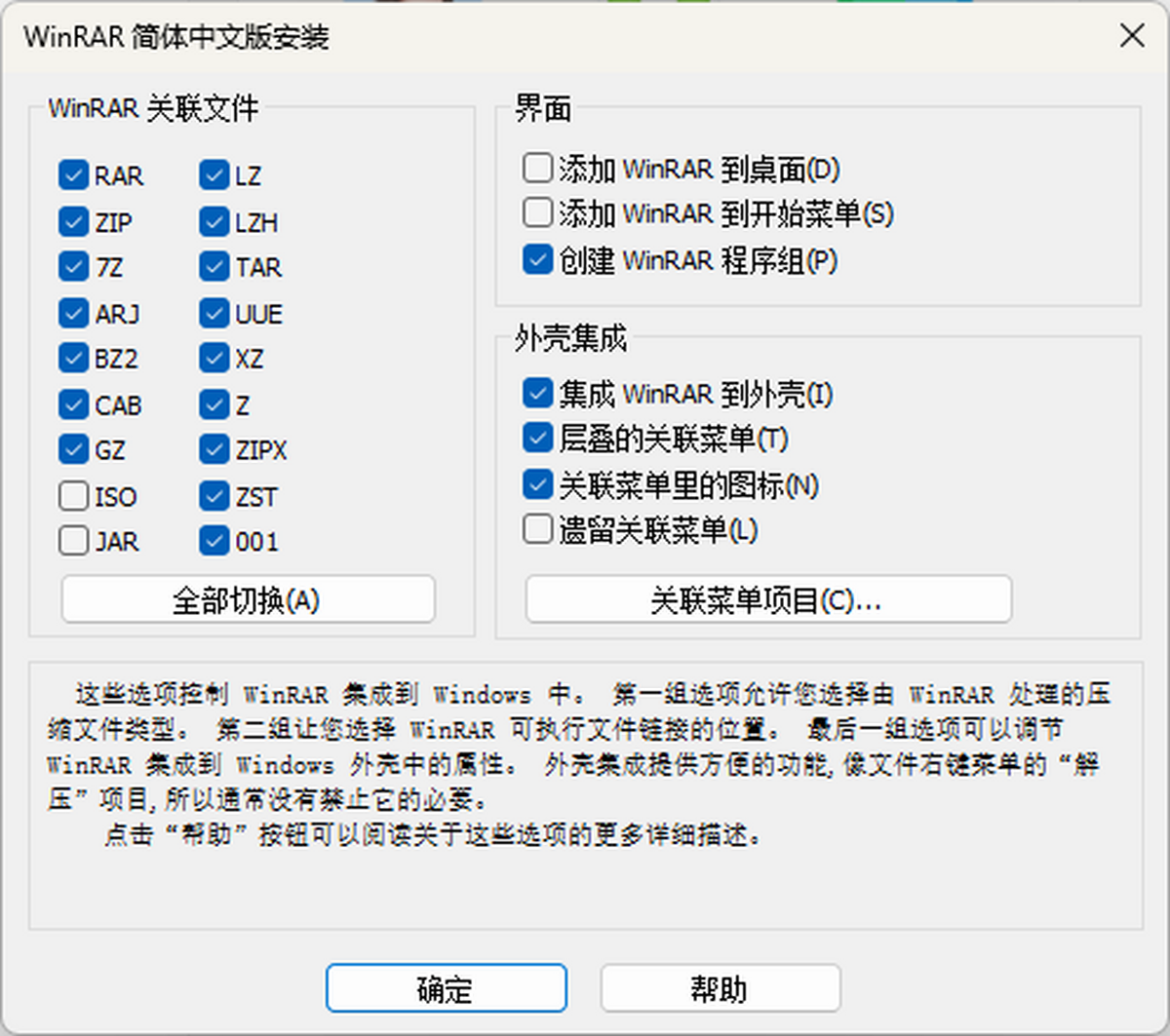Enable the JAR file association checkbox
This screenshot has height=1036, width=1170.
tap(73, 541)
